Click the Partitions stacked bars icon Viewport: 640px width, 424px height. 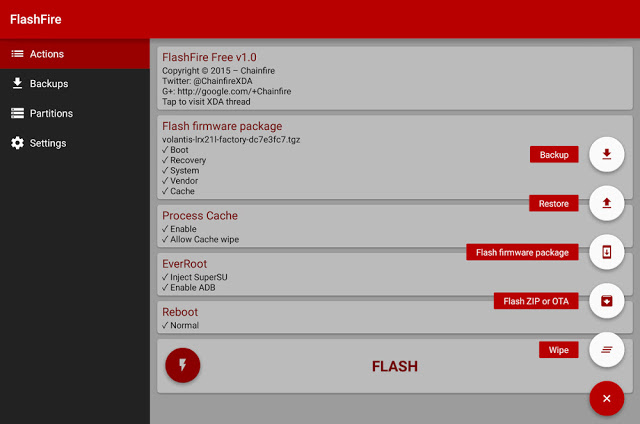[17, 113]
